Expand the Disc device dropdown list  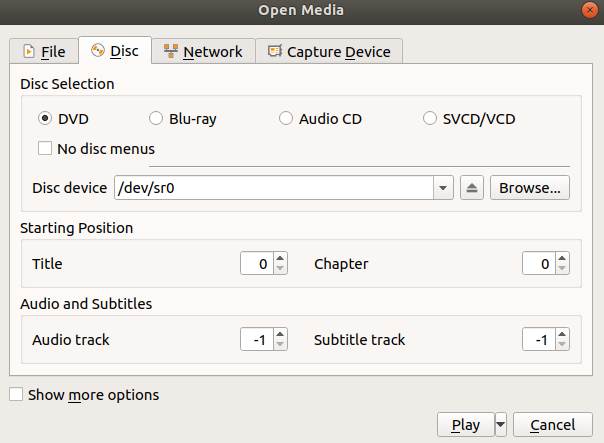click(443, 187)
